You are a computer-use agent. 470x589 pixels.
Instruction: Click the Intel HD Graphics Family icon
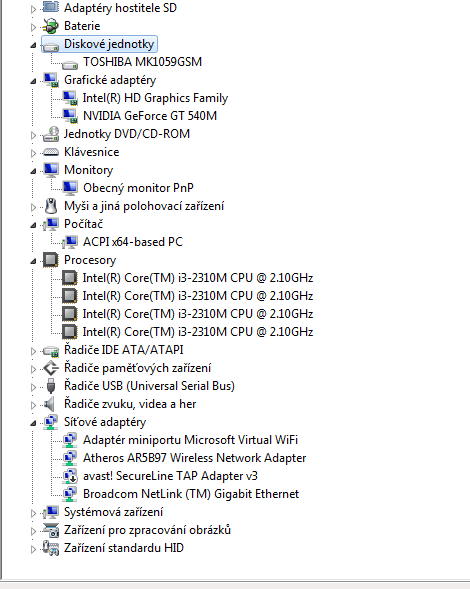click(70, 98)
